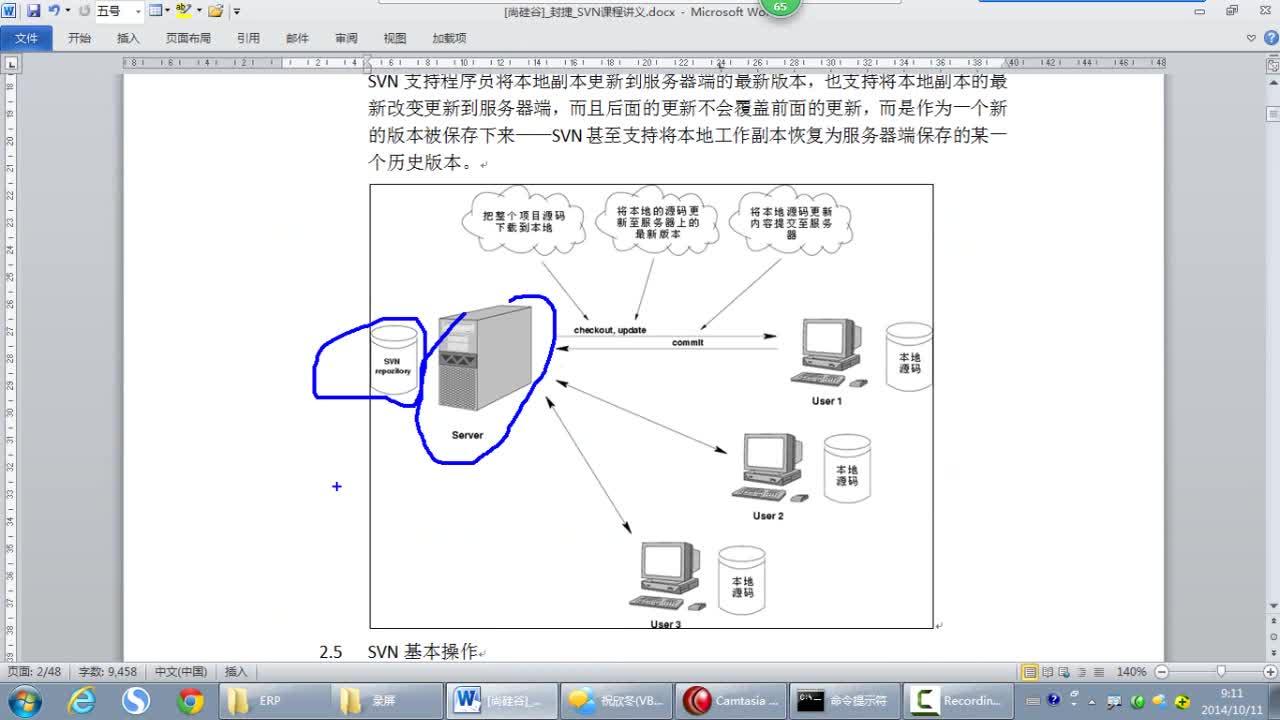Select Full Screen Reading view button
Screen dimensions: 1280x720
click(1048, 672)
